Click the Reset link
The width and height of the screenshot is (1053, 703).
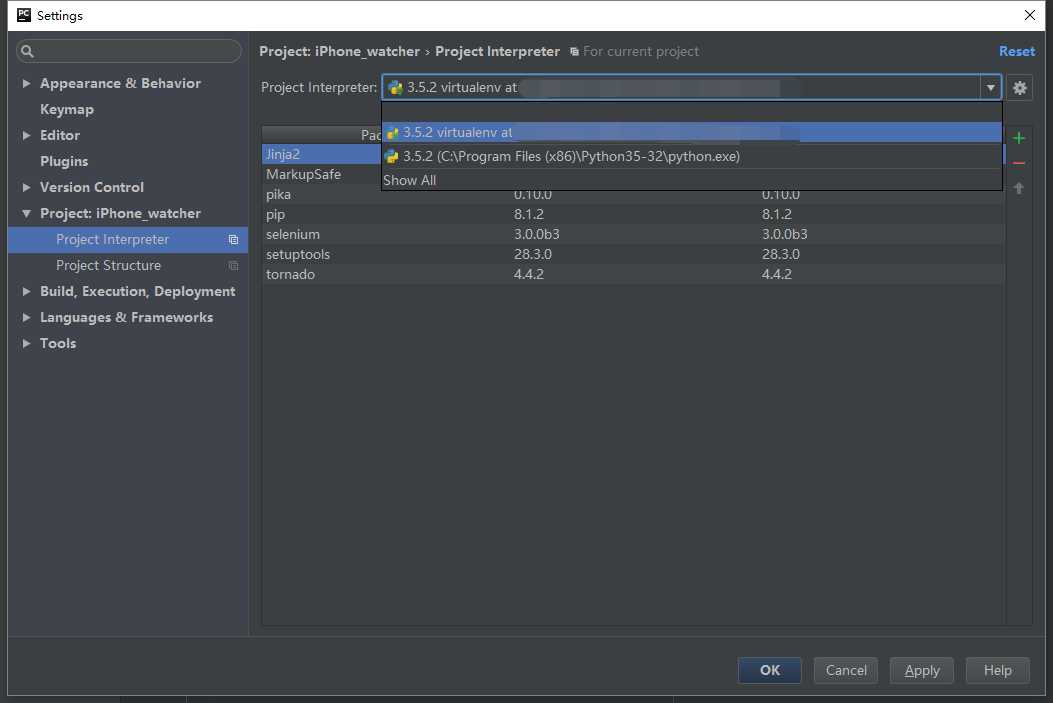(1017, 51)
